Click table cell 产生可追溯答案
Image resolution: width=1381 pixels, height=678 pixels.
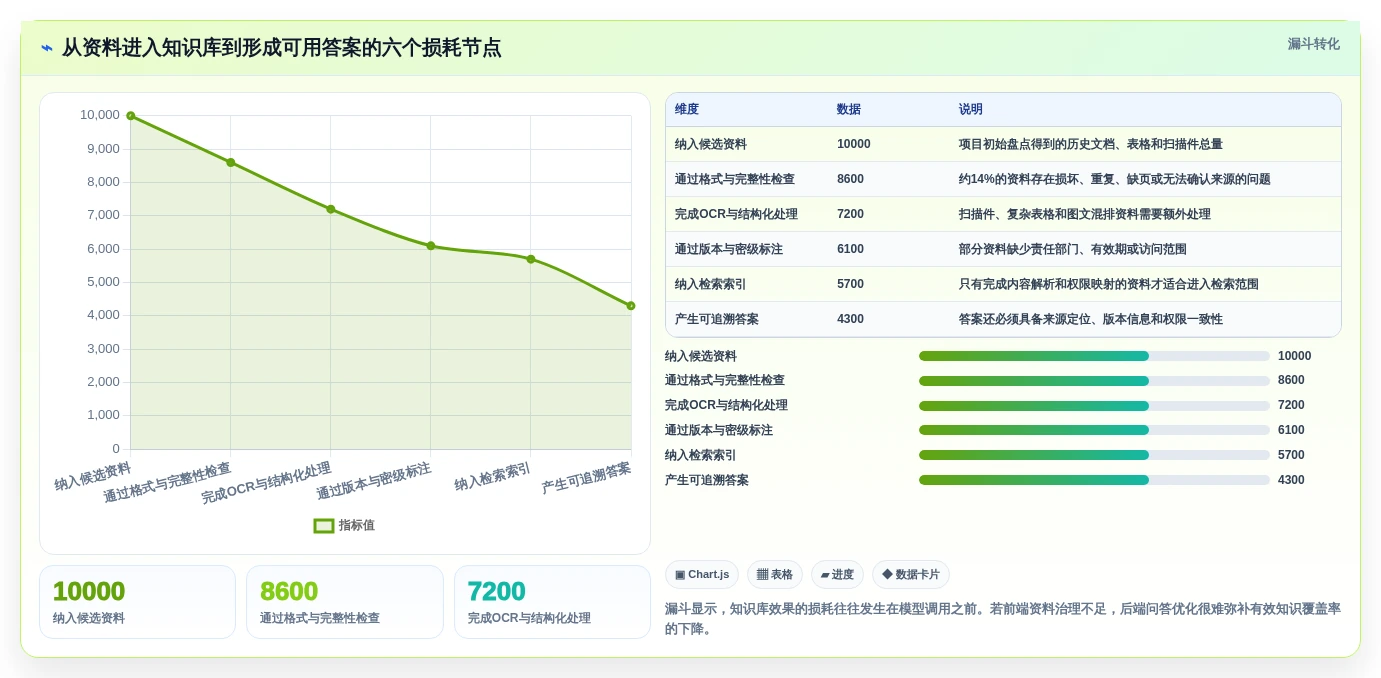(717, 319)
